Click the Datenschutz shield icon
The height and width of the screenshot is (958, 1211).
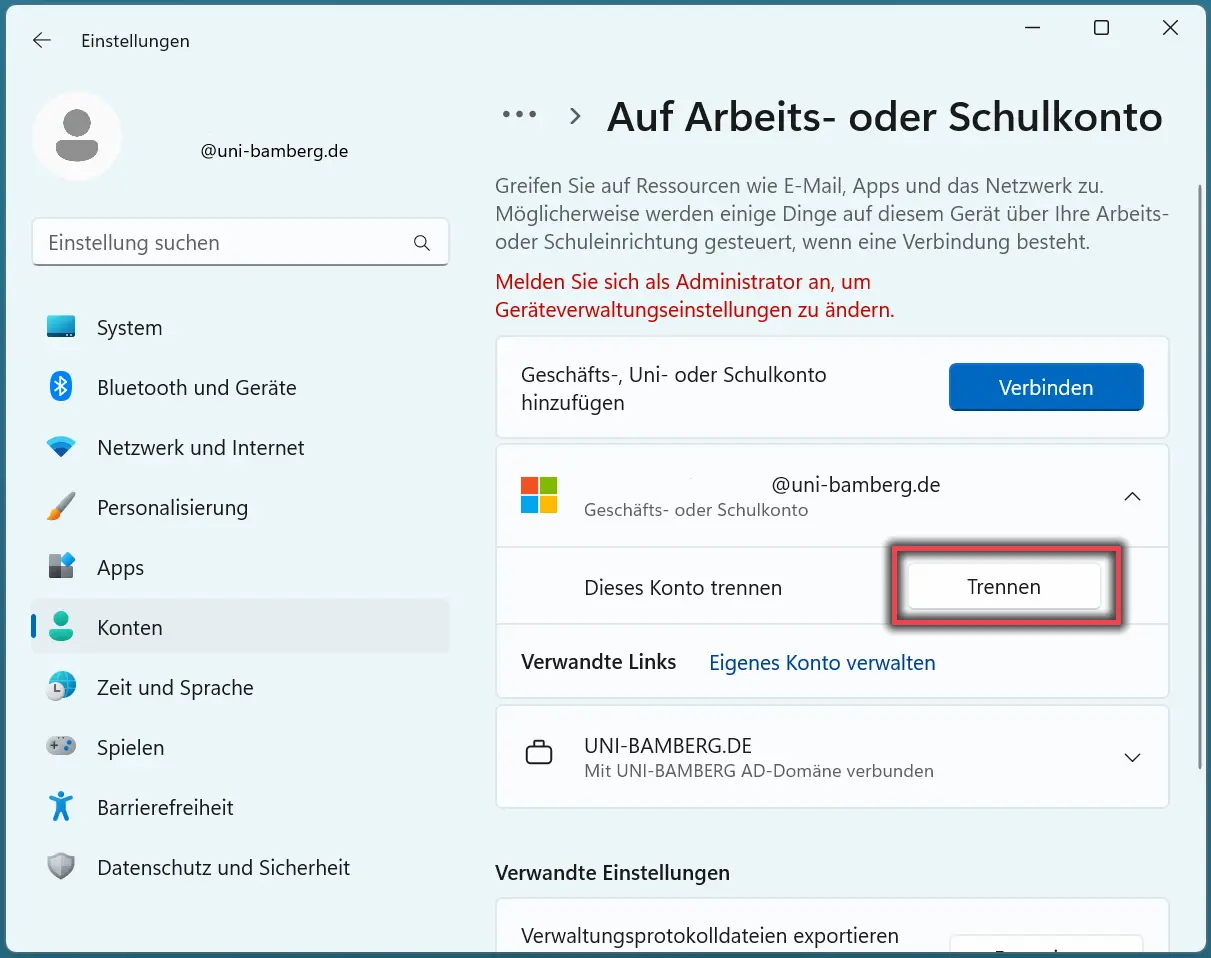coord(61,867)
